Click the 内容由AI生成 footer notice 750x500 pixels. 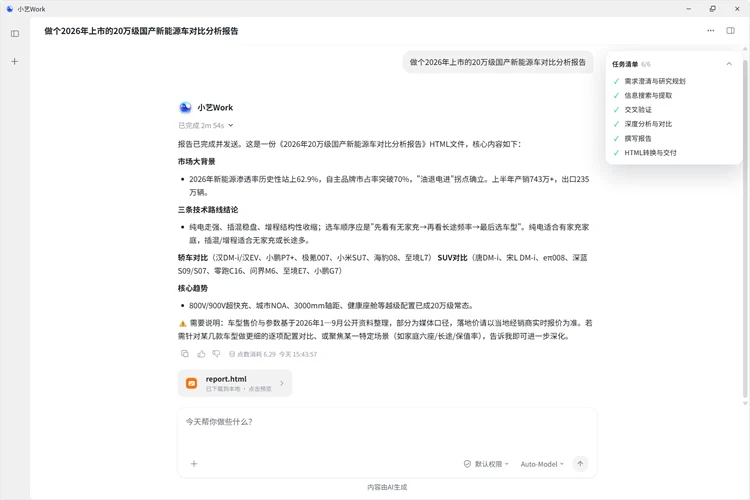pos(387,487)
